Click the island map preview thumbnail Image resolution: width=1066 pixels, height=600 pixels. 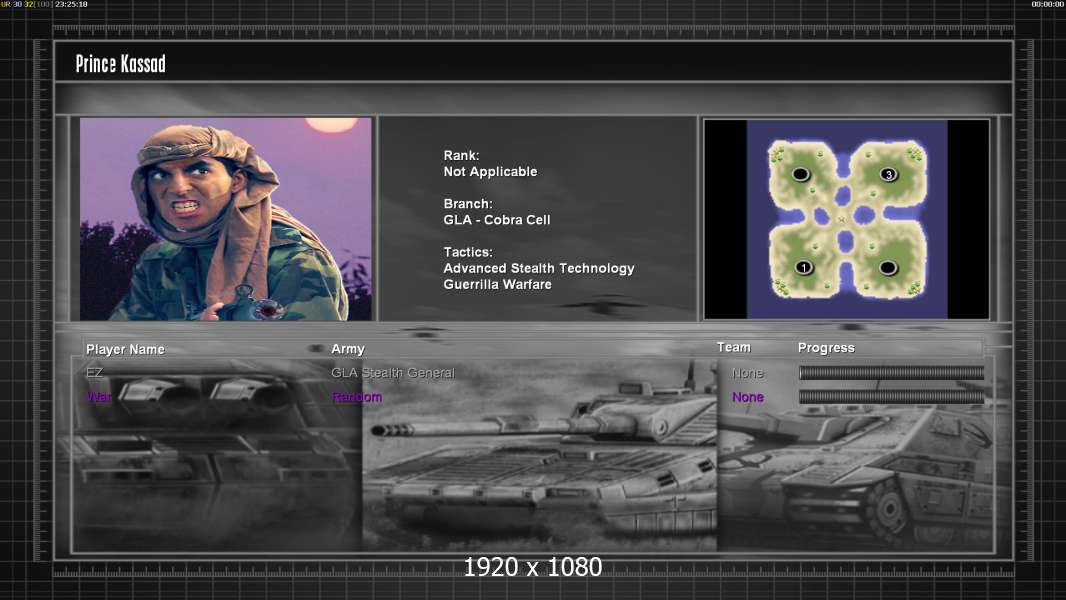click(x=846, y=219)
